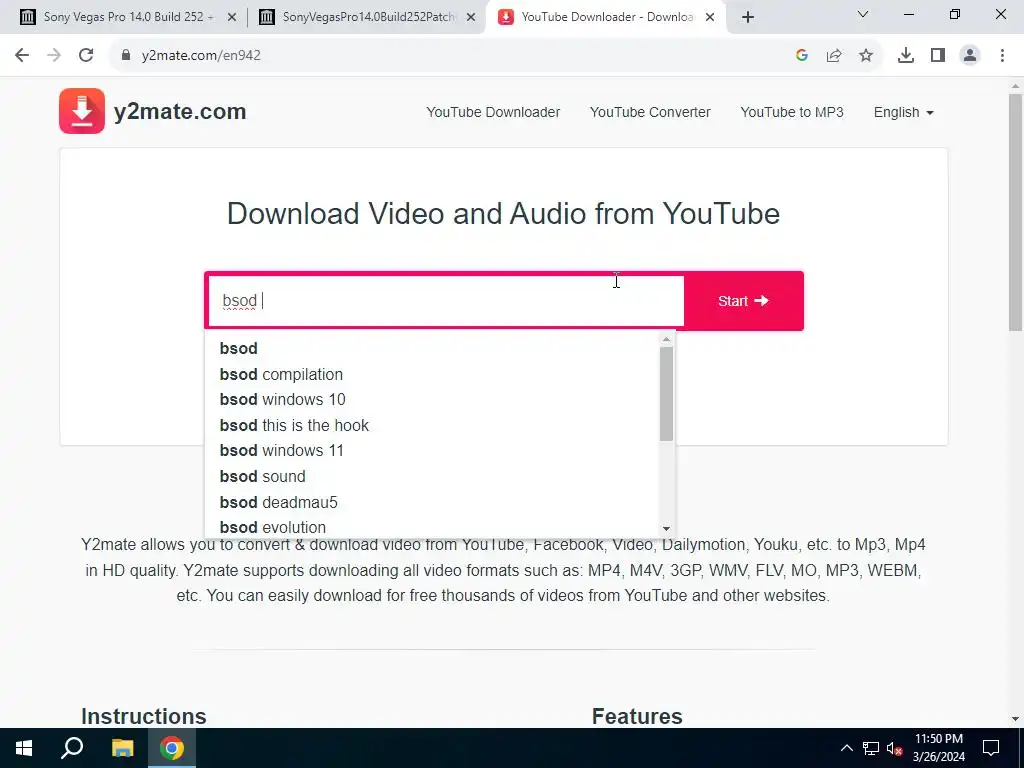Close the SonyVegasPro14.0Build252Patch tab
This screenshot has width=1024, height=768.
pos(471,17)
